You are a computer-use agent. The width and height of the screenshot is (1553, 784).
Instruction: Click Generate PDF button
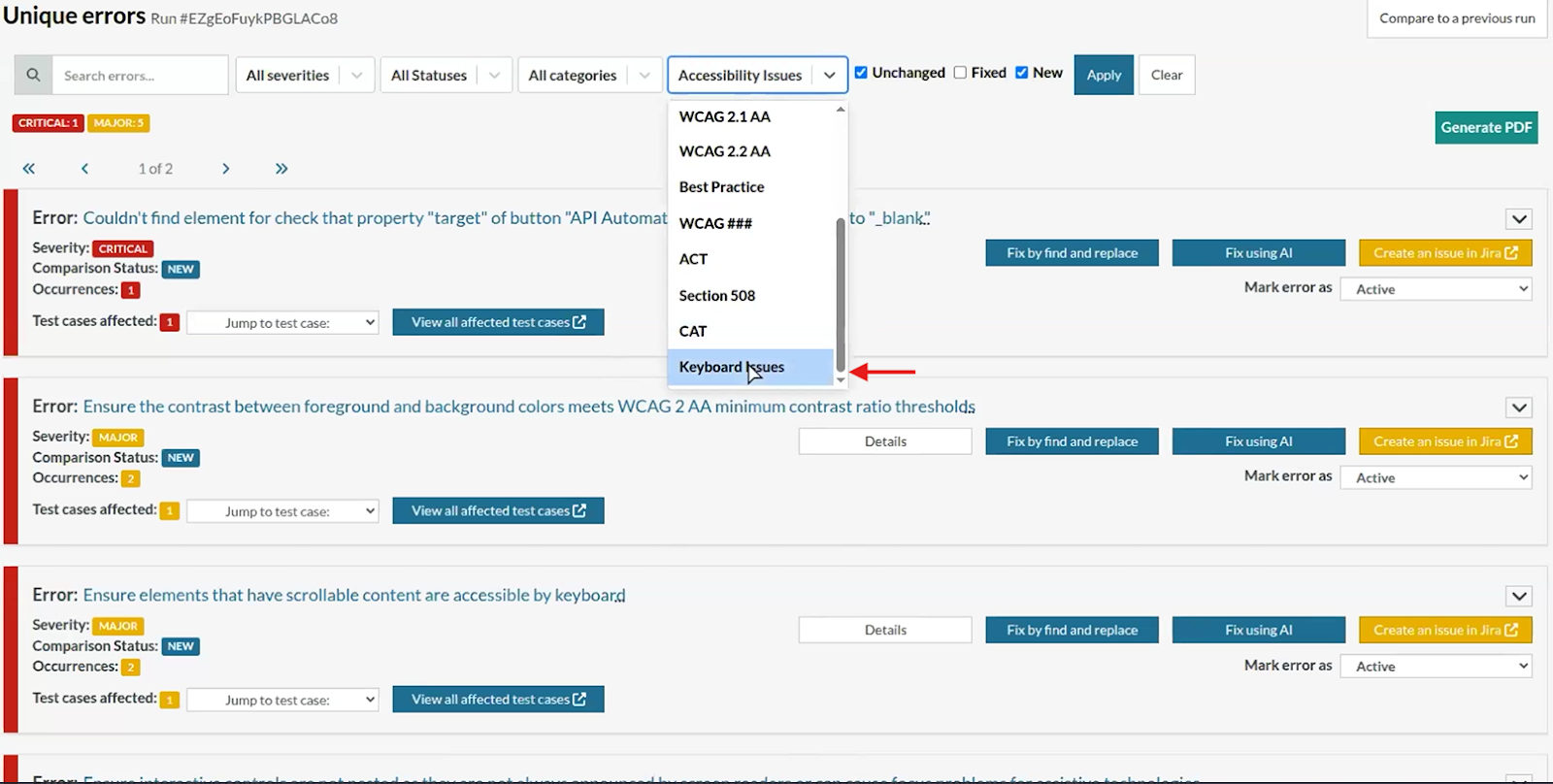click(1486, 127)
